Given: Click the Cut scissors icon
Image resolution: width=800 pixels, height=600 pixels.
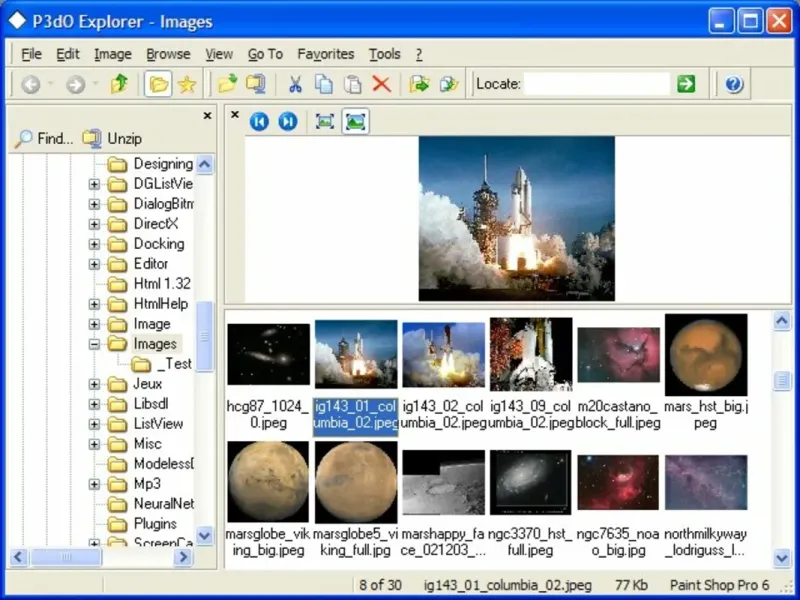Looking at the screenshot, I should pyautogui.click(x=295, y=85).
